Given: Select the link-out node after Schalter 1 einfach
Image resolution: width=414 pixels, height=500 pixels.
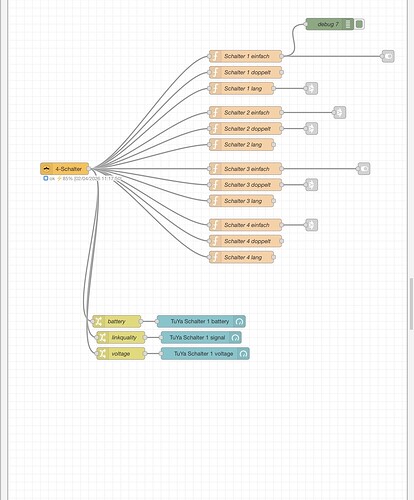Looking at the screenshot, I should pos(388,56).
